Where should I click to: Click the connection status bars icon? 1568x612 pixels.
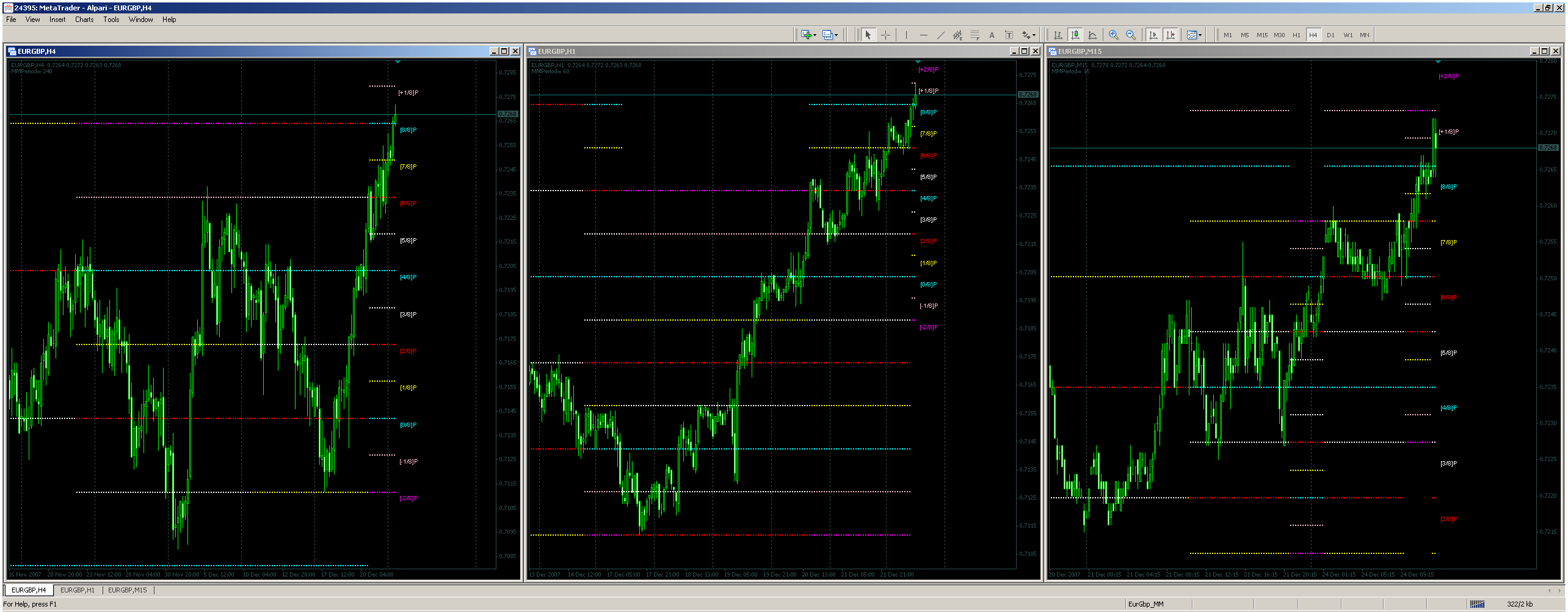point(1476,604)
